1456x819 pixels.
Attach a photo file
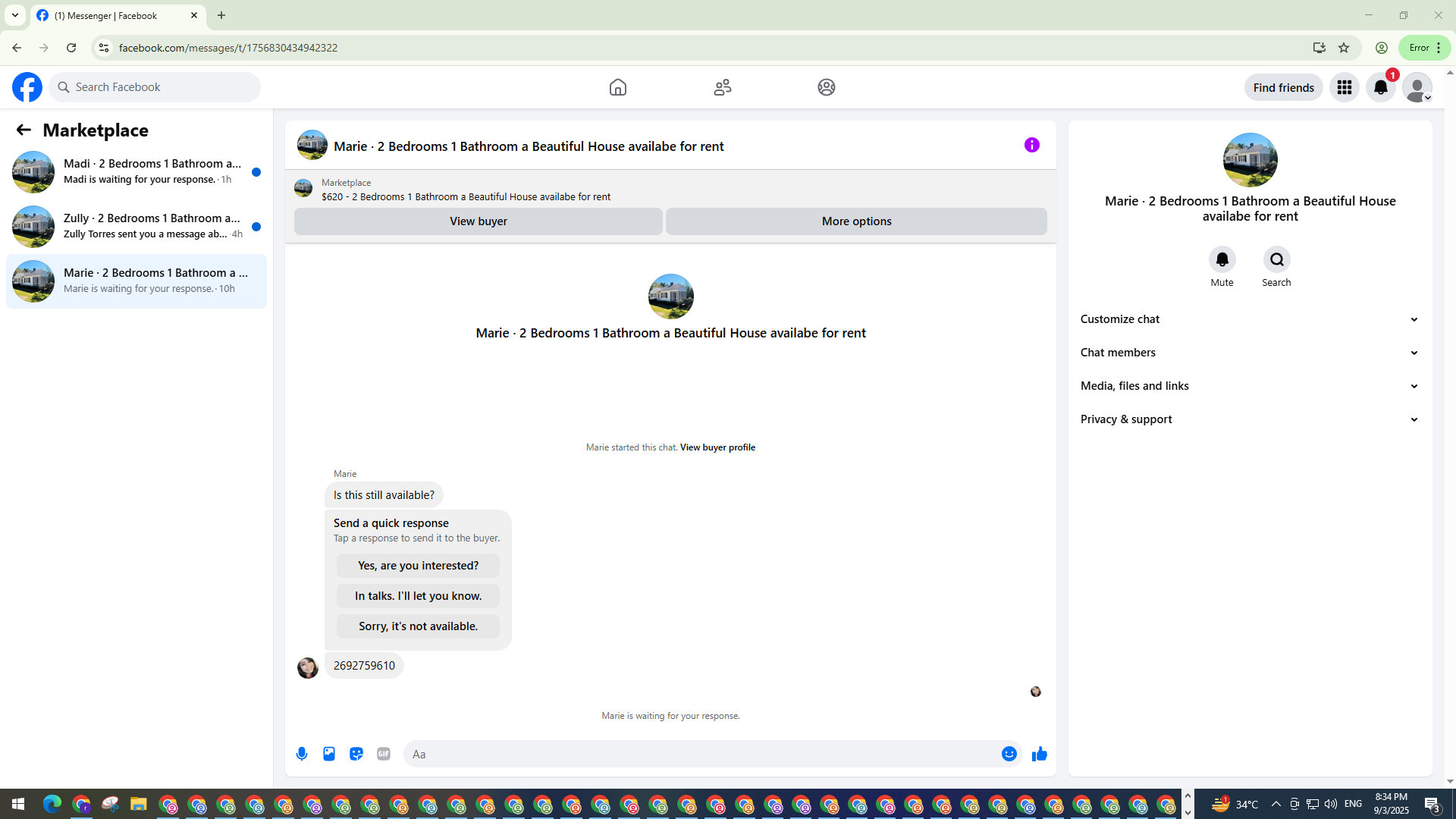pos(329,754)
